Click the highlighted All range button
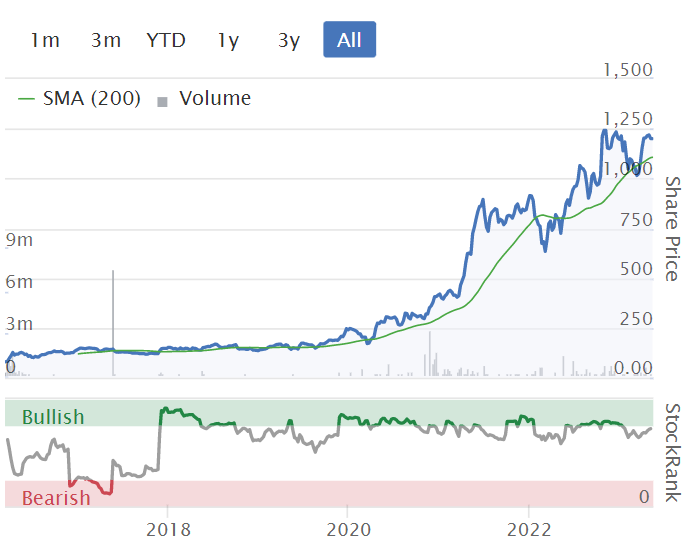This screenshot has height=538, width=688. [x=349, y=40]
